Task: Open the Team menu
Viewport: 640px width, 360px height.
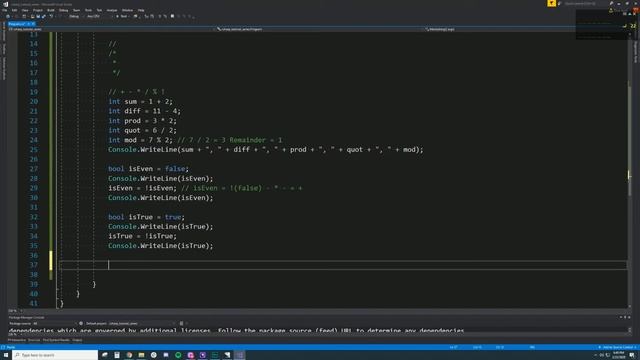Action: [x=76, y=10]
